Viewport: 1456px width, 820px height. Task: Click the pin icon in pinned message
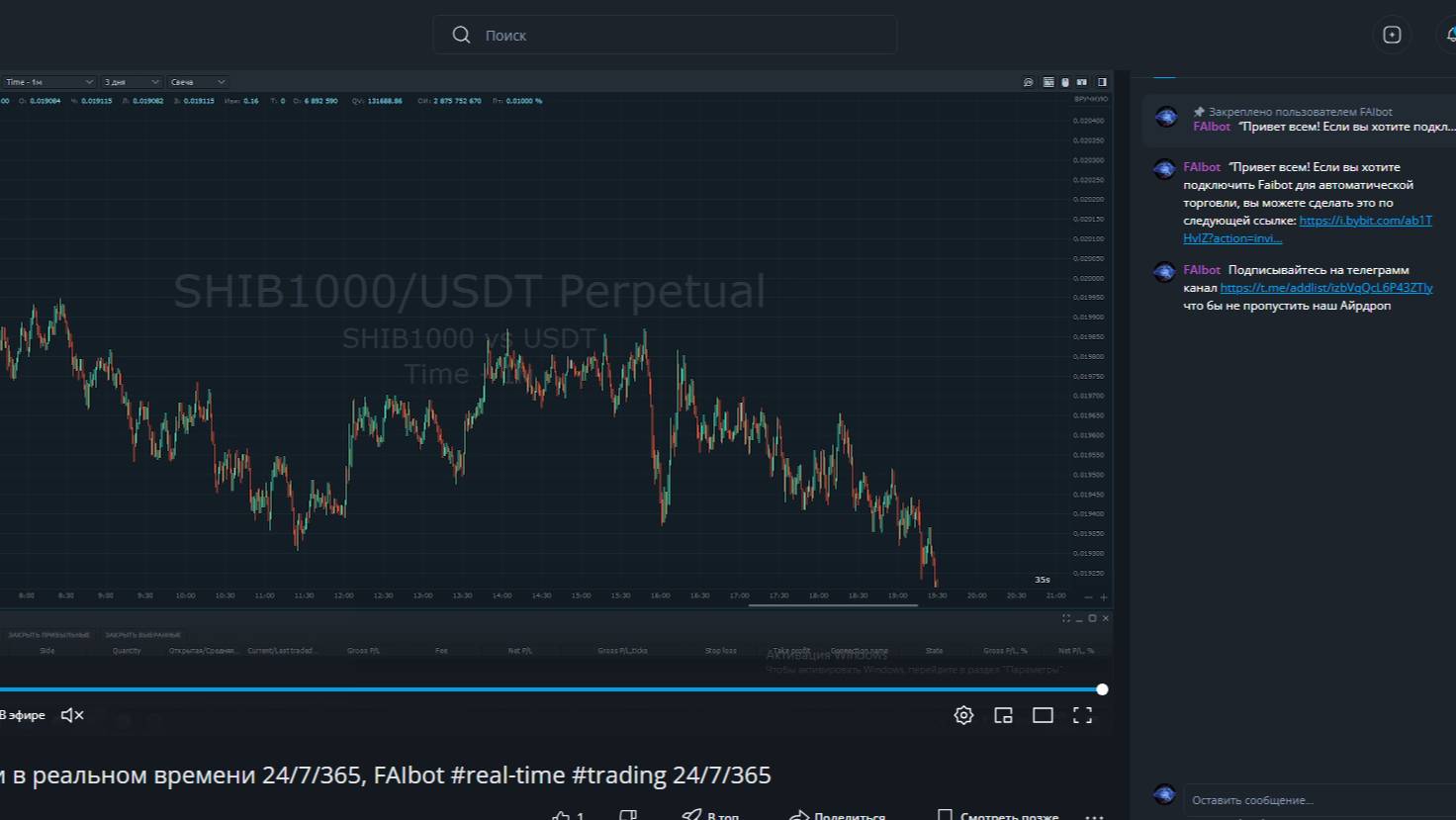pos(1199,112)
